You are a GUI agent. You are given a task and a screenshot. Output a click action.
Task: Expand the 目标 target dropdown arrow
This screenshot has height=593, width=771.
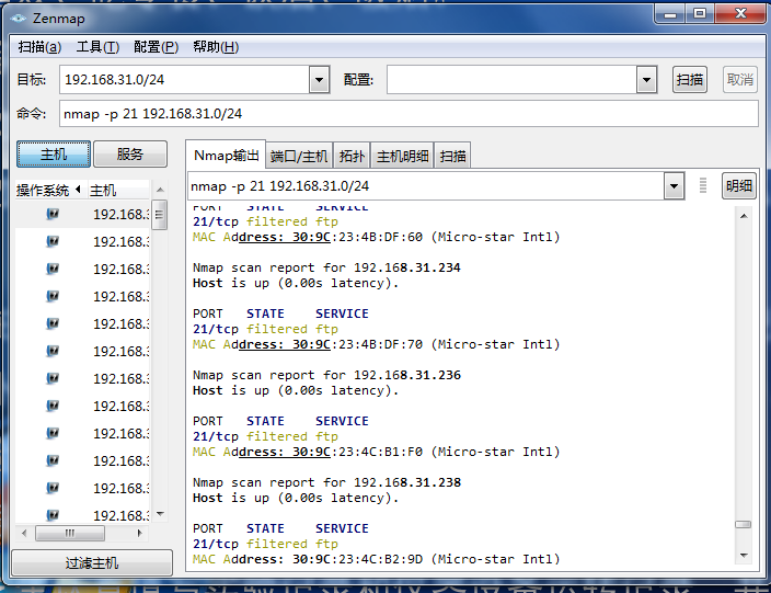pyautogui.click(x=319, y=80)
